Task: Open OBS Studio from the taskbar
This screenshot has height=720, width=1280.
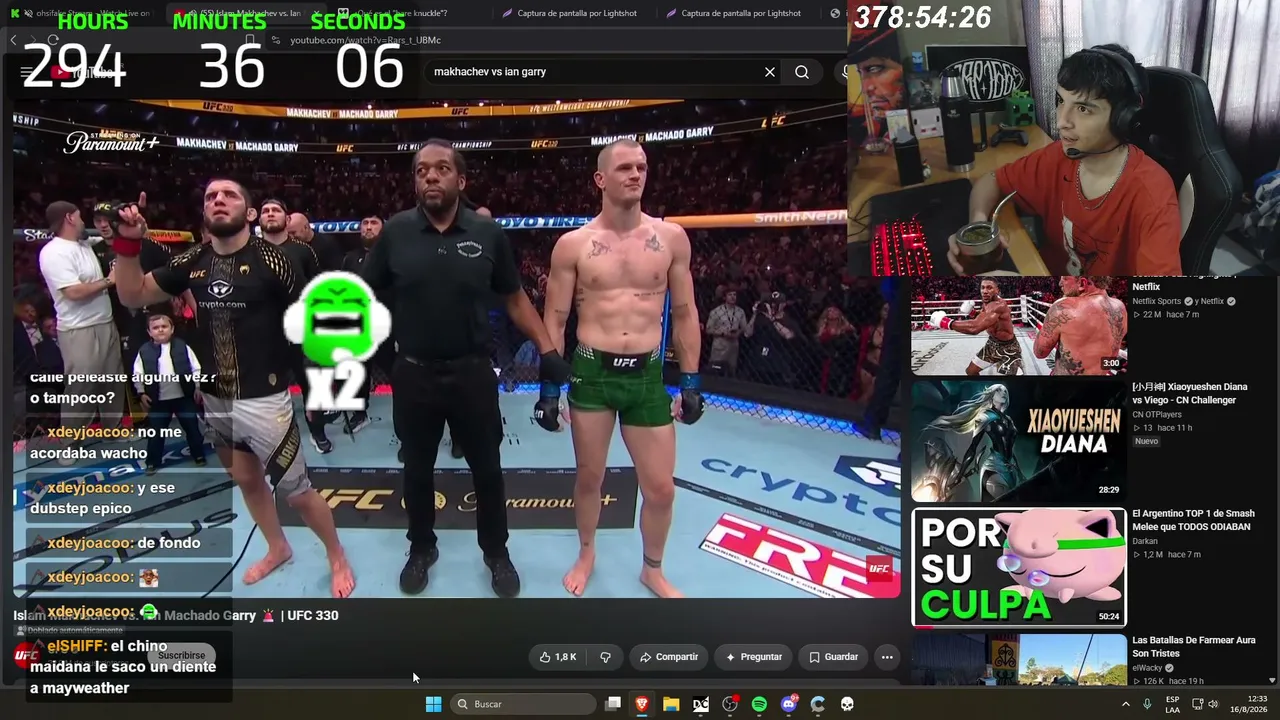Action: (730, 704)
